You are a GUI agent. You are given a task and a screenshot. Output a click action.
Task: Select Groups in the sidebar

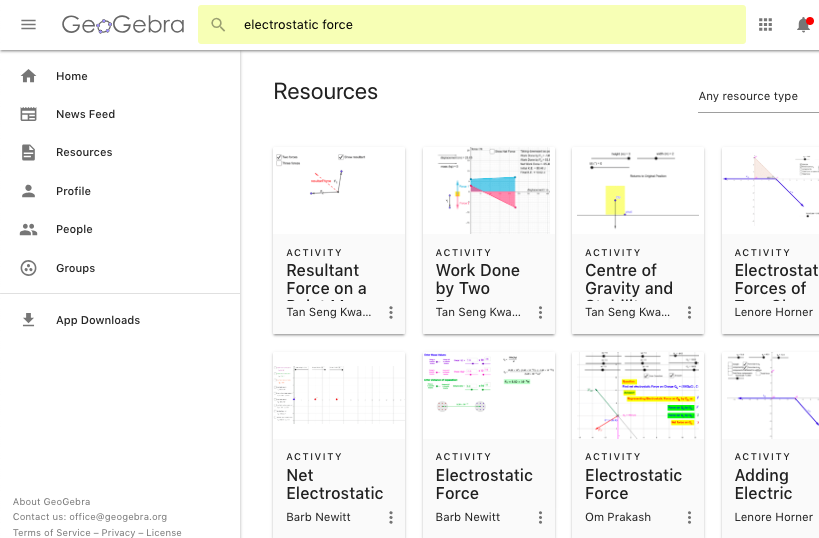pos(75,268)
